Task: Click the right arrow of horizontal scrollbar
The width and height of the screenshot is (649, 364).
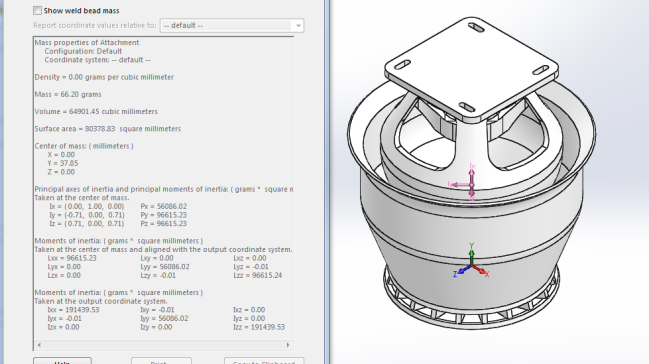Action: tap(288, 345)
